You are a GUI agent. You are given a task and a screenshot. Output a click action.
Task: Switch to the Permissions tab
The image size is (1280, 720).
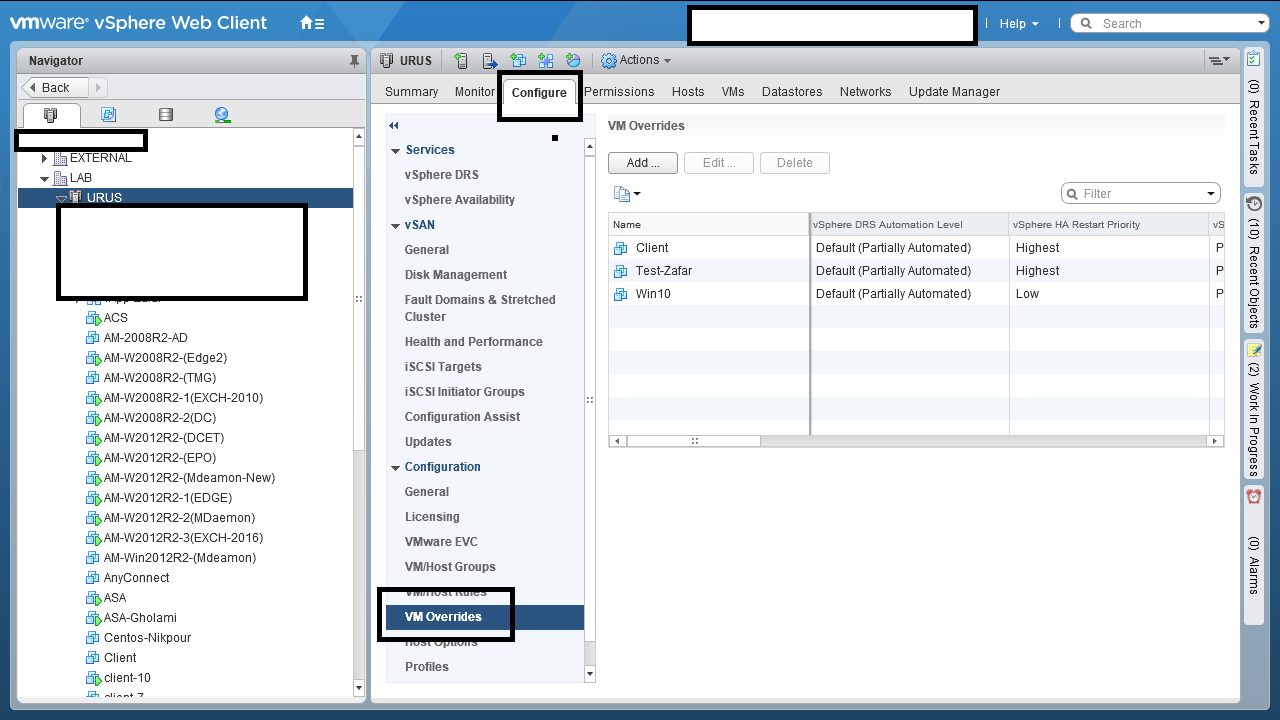coord(619,92)
